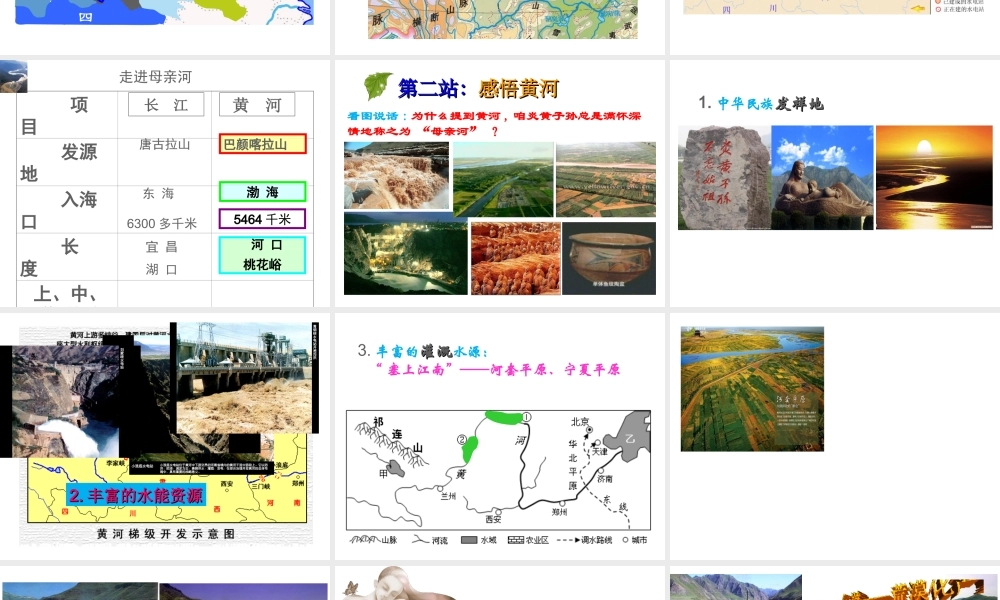Open the 中华民族发祥地 slide thumbnail
Image resolution: width=1000 pixels, height=600 pixels.
[x=835, y=184]
